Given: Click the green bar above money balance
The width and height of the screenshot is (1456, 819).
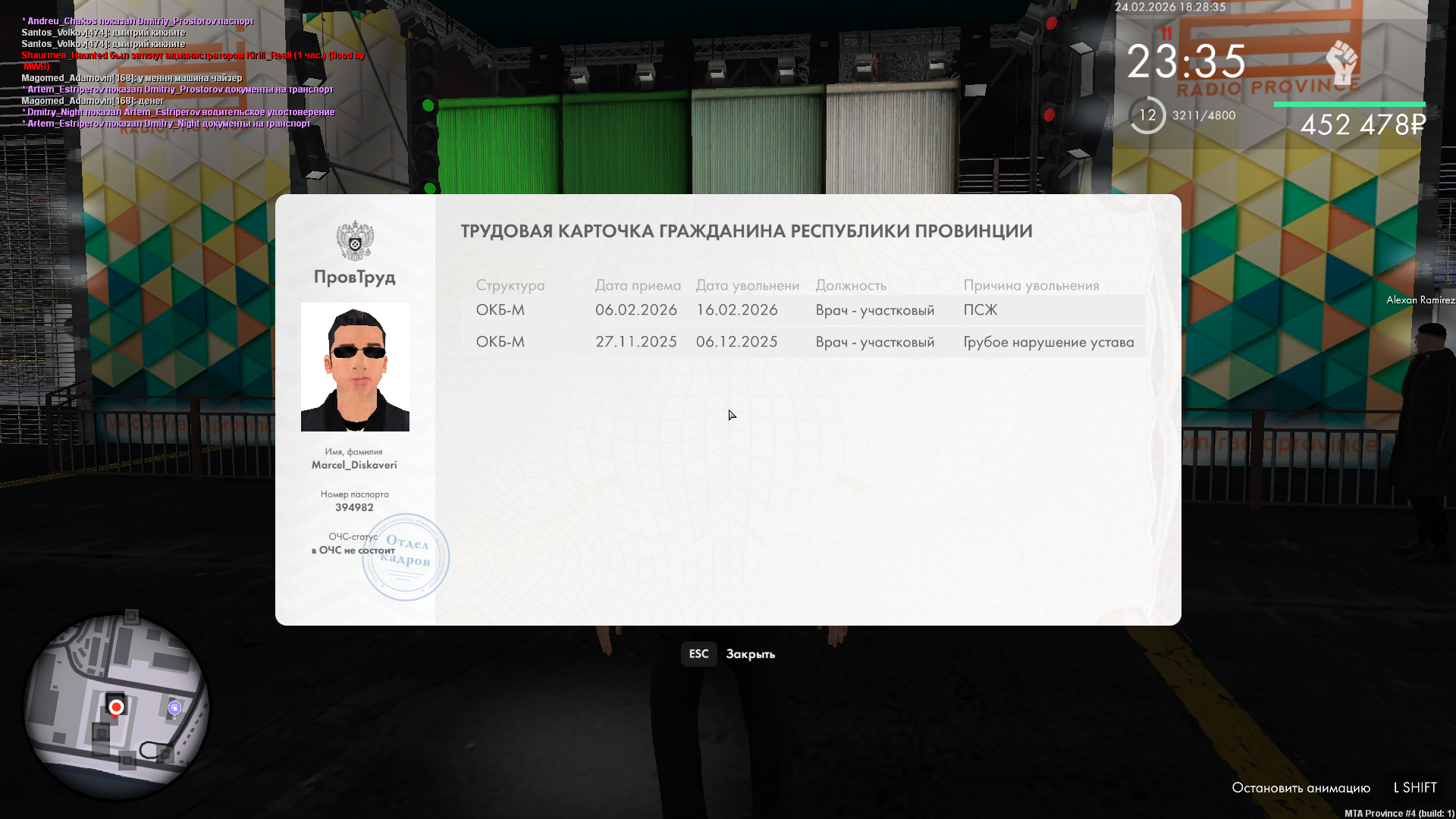Looking at the screenshot, I should pyautogui.click(x=1349, y=104).
